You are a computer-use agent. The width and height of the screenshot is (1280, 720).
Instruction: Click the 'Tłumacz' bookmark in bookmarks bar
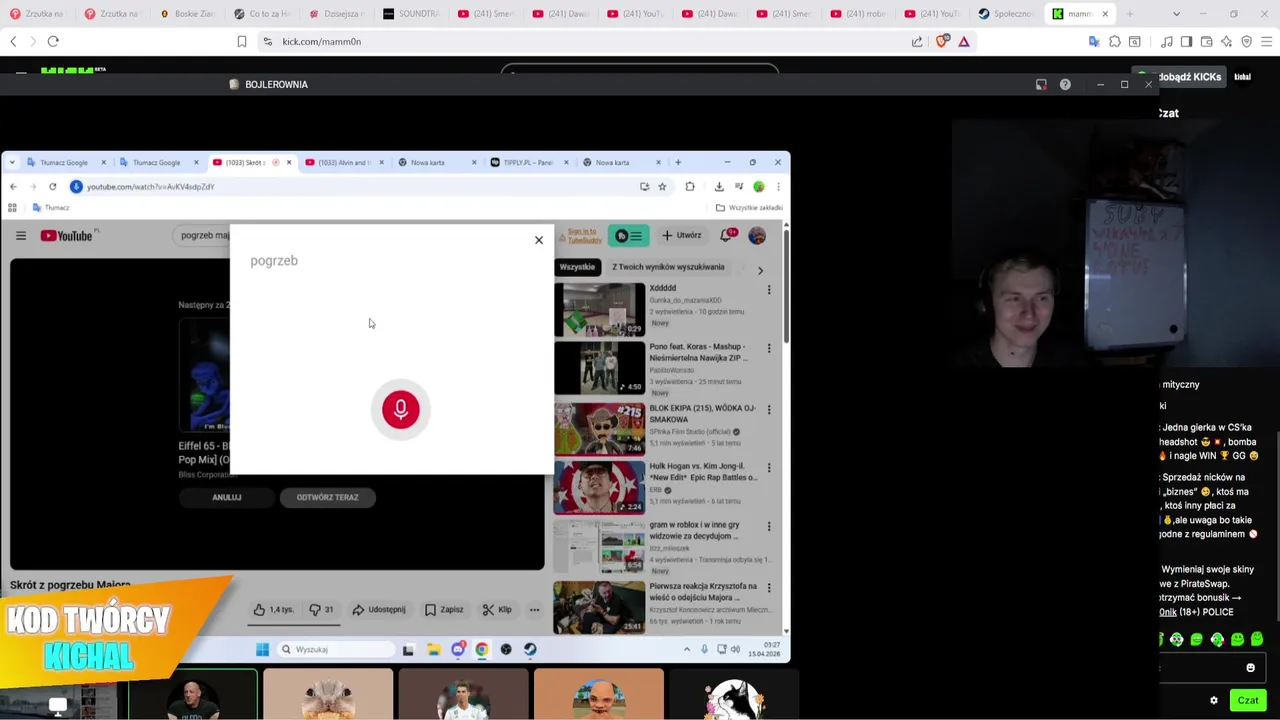tap(50, 208)
